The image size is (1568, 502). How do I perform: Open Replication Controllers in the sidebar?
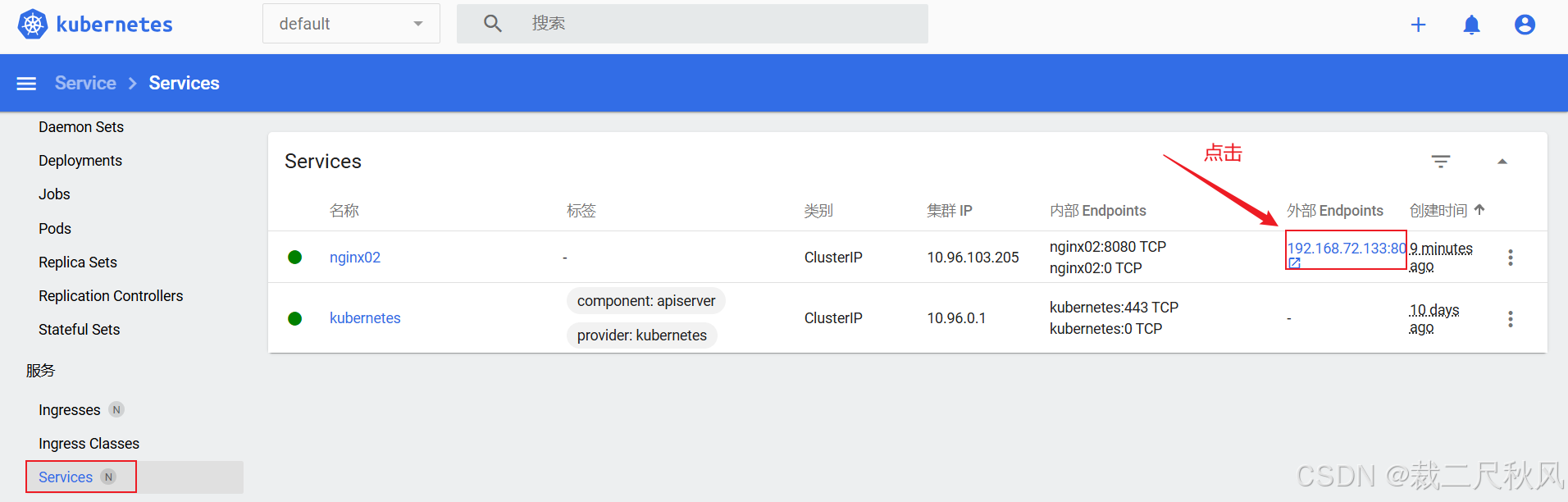click(x=111, y=296)
